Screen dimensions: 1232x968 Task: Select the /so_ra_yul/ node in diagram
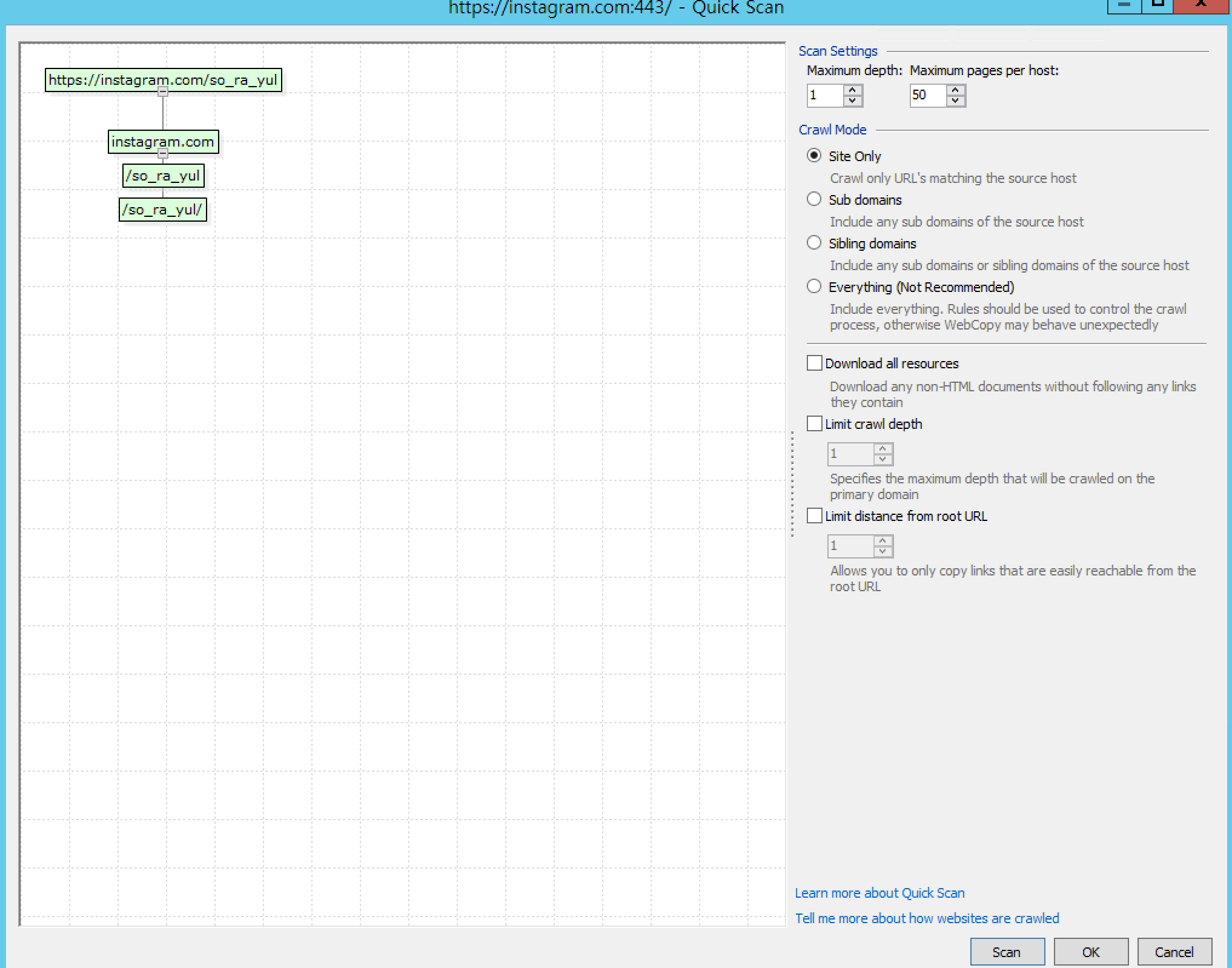pos(162,210)
